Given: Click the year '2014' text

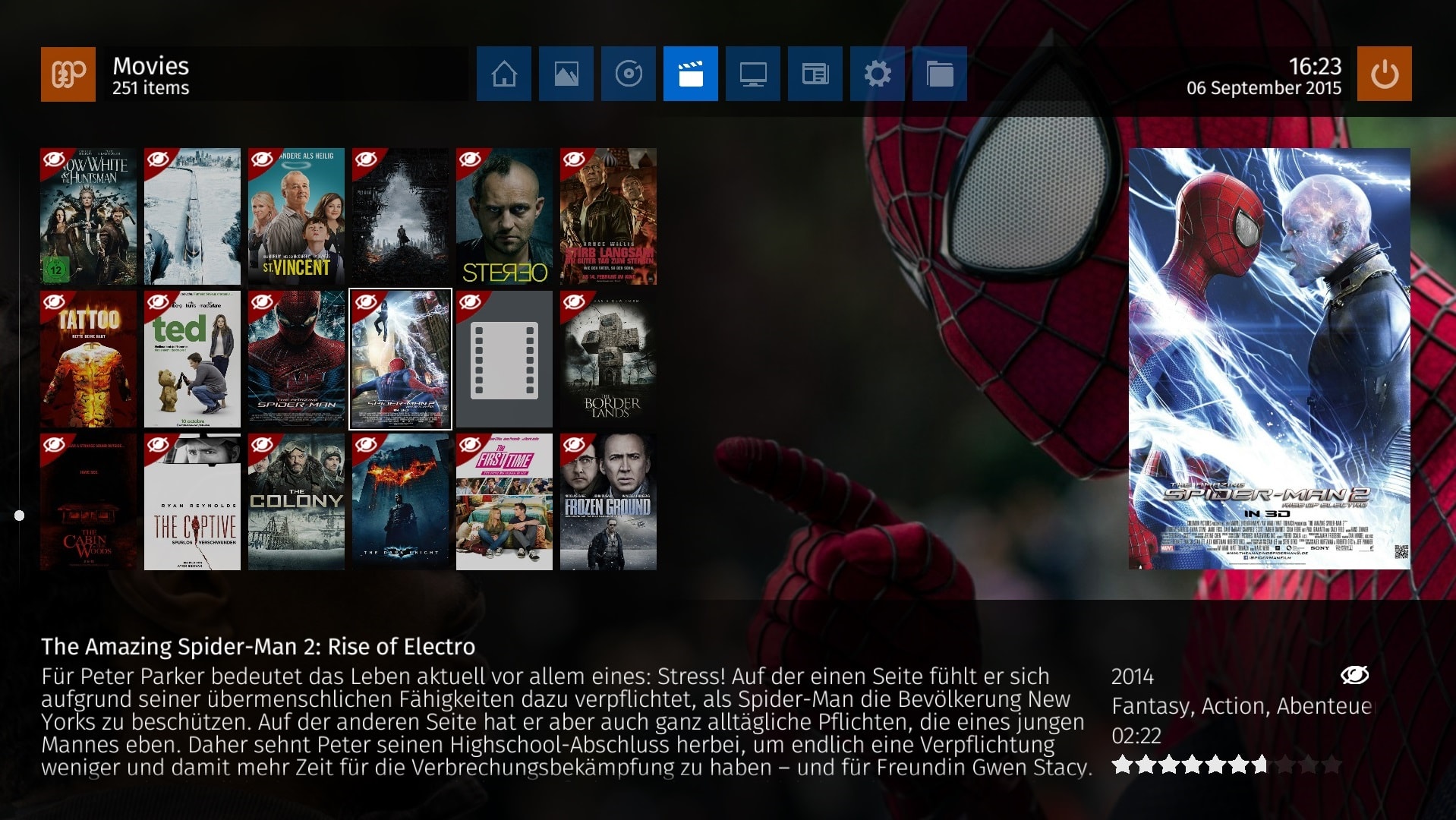Looking at the screenshot, I should 1132,676.
